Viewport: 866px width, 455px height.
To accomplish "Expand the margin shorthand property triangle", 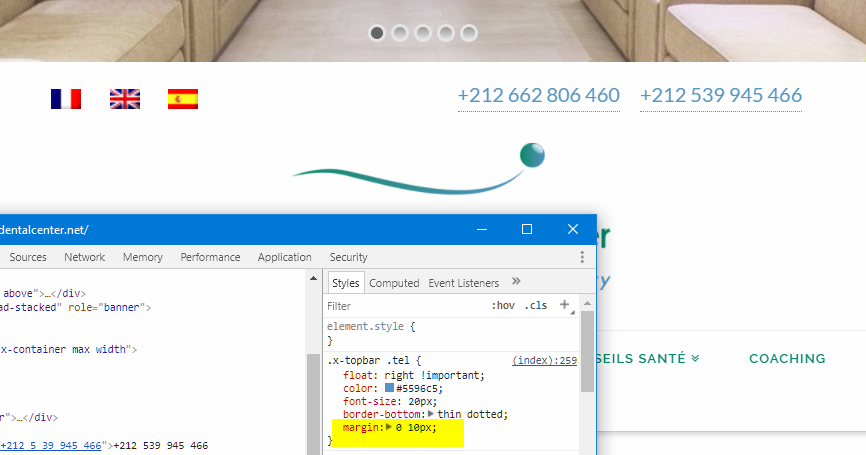I will (390, 427).
